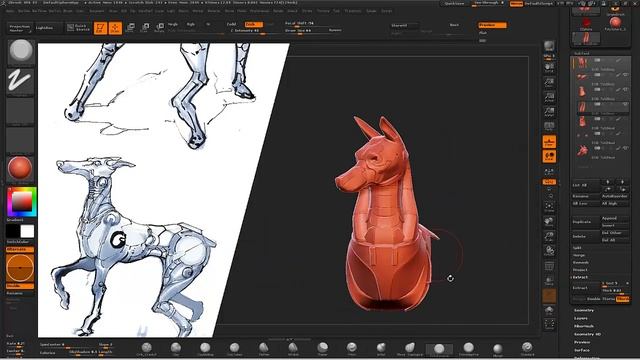Image resolution: width=640 pixels, height=360 pixels.
Task: Activate Edit mode button
Action: pos(100,28)
